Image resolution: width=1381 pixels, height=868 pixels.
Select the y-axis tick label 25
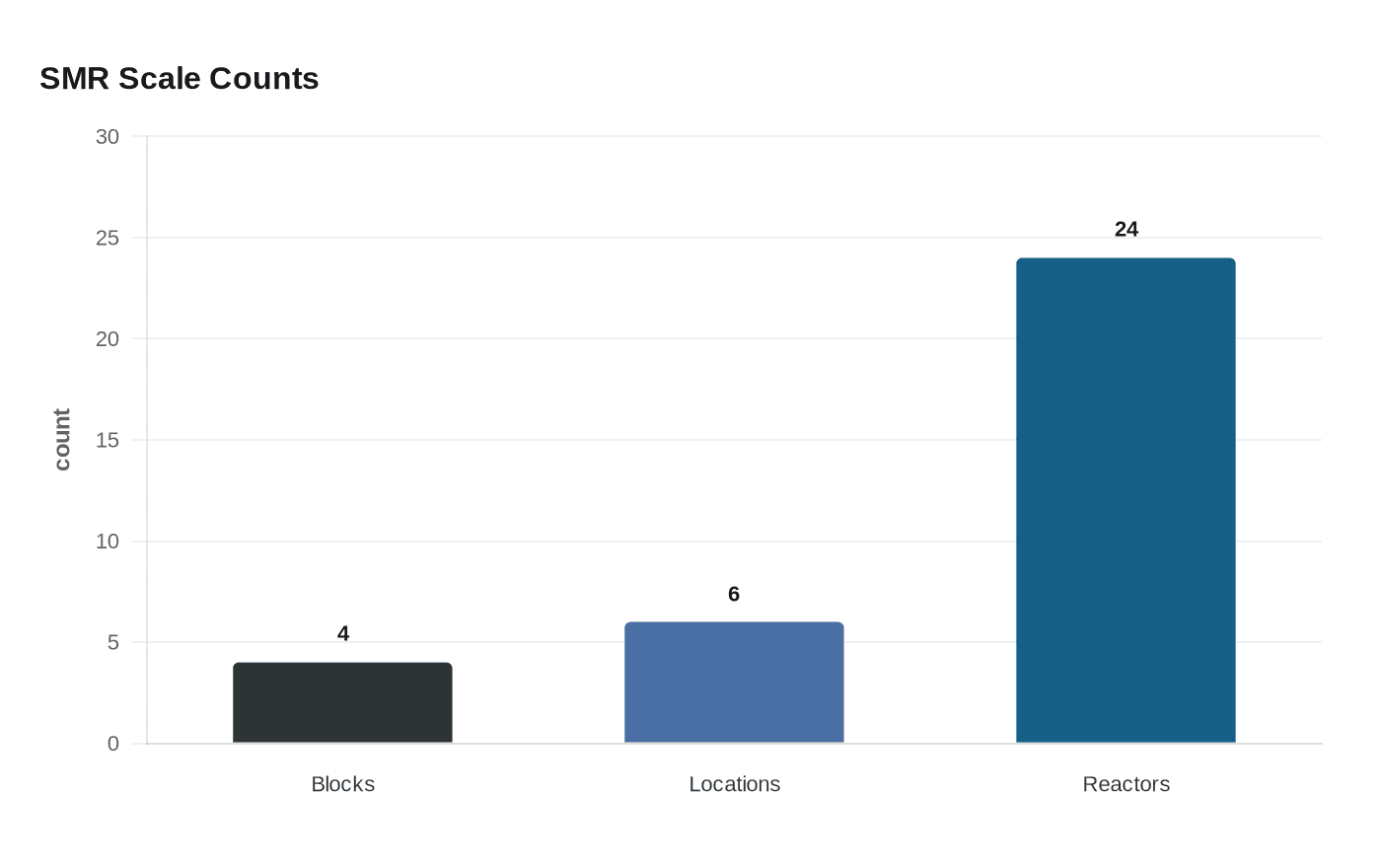(x=107, y=238)
